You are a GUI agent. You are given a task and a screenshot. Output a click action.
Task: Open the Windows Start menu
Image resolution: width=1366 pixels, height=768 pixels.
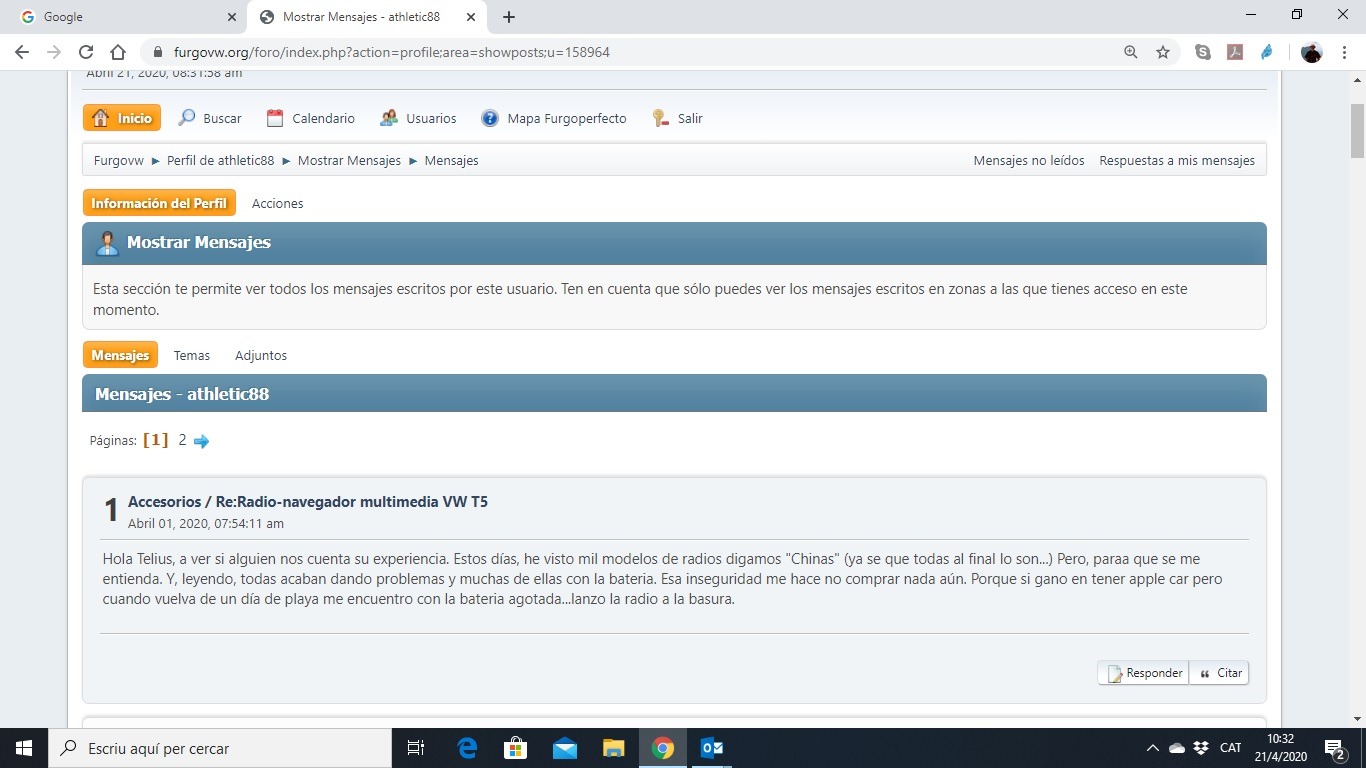(23, 748)
